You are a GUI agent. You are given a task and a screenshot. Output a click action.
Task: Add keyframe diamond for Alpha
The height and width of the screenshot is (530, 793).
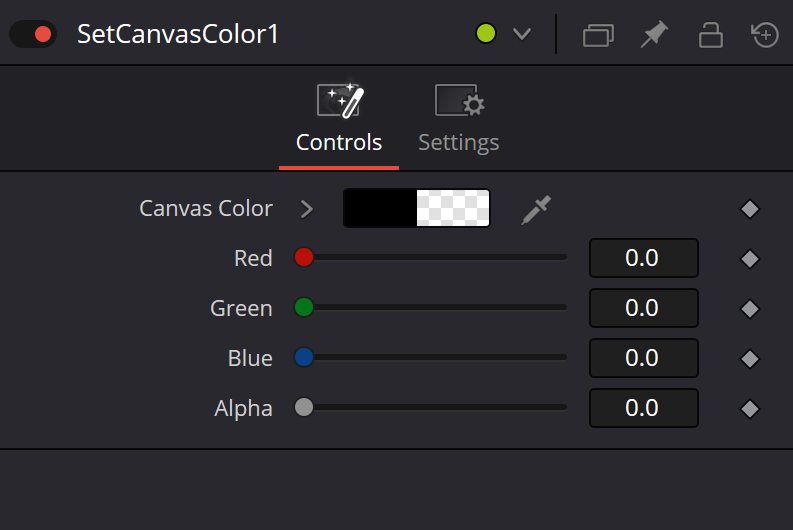(750, 409)
